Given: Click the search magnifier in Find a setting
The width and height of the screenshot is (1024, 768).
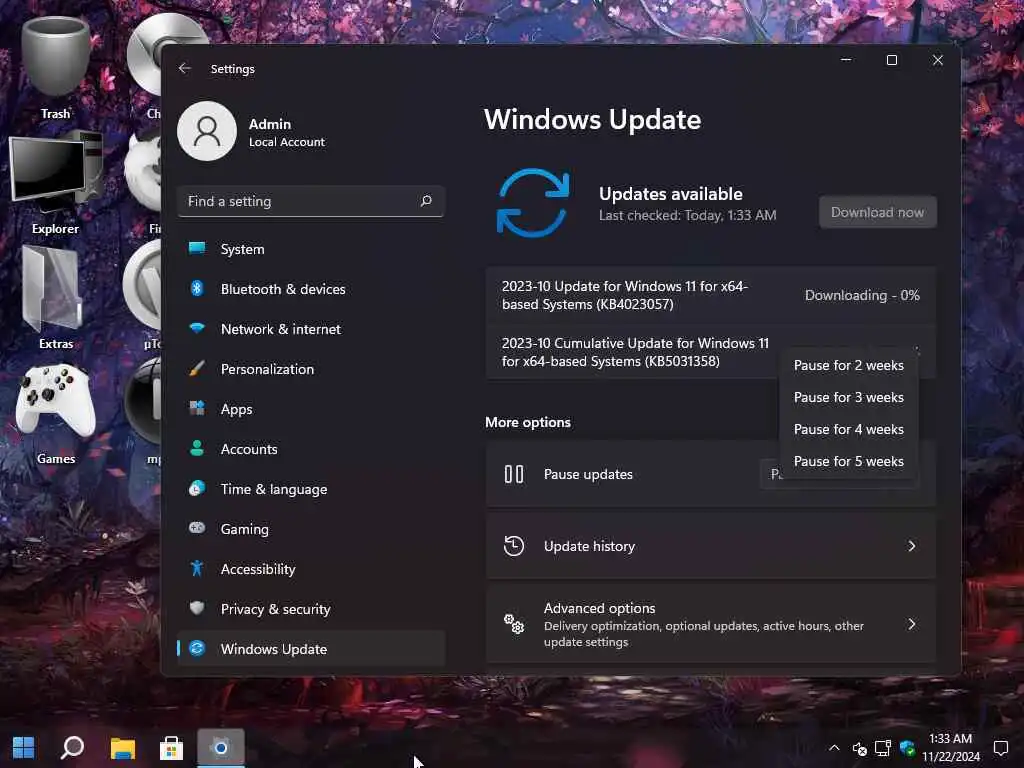Looking at the screenshot, I should pyautogui.click(x=426, y=201).
